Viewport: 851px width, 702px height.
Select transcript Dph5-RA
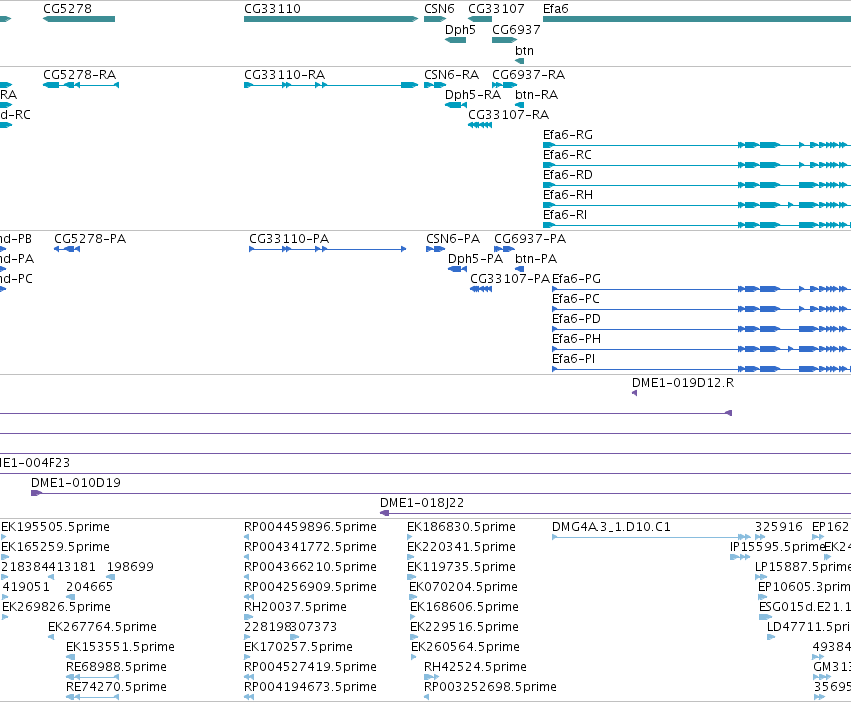[473, 94]
